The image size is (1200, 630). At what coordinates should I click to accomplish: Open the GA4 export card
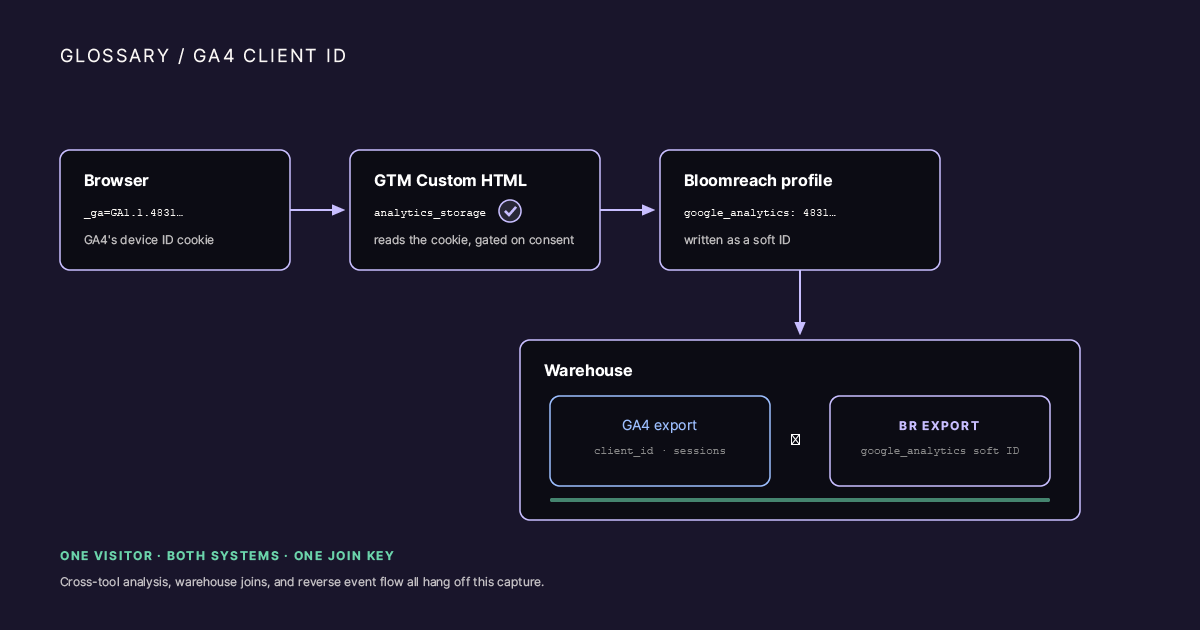point(660,441)
